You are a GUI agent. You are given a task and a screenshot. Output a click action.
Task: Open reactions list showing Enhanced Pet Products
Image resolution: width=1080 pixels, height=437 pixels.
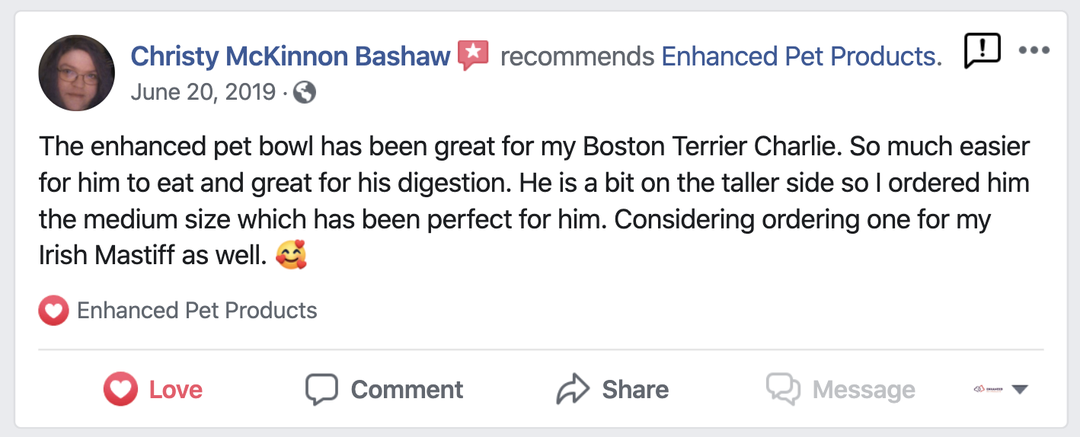197,311
